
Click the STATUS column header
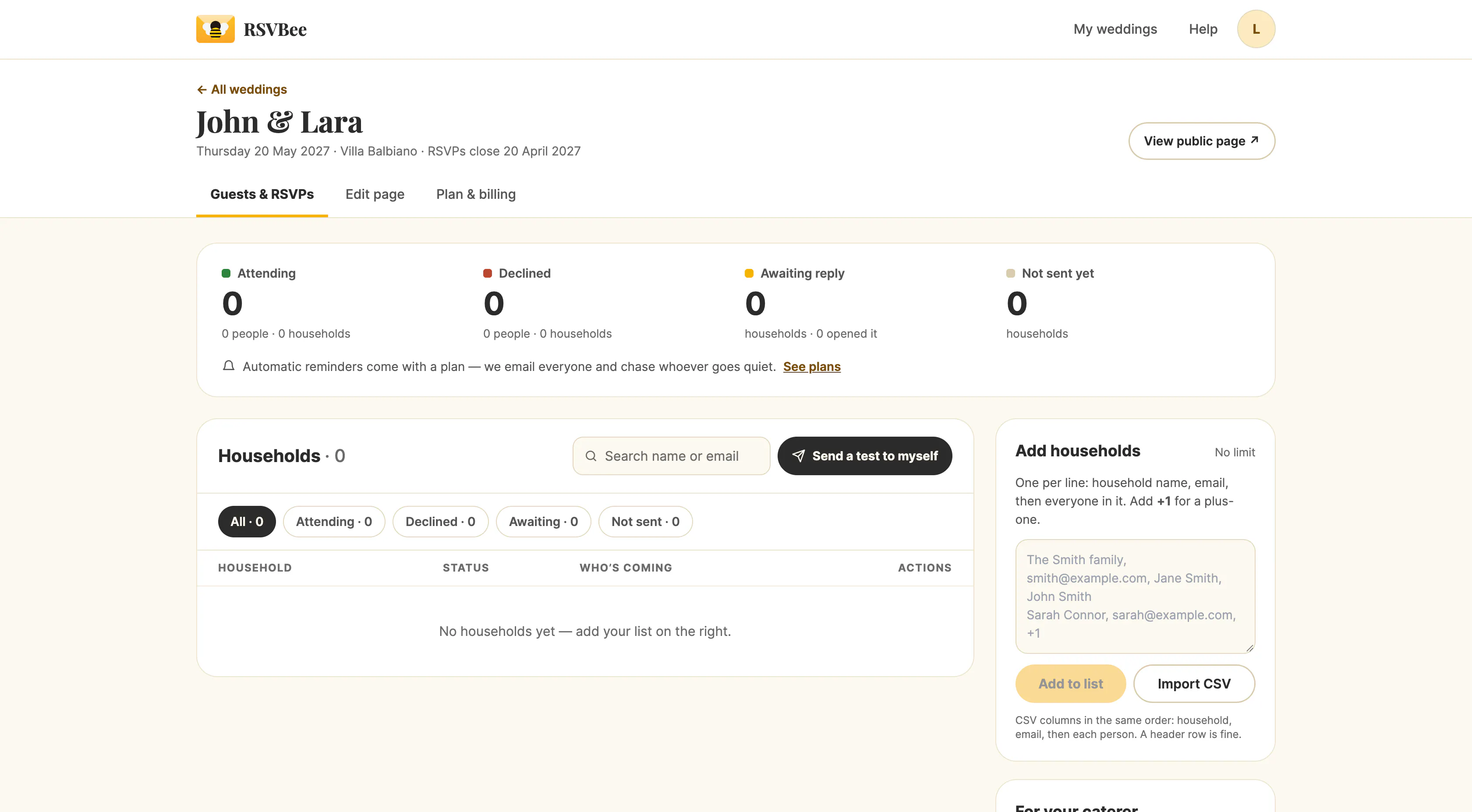coord(466,568)
